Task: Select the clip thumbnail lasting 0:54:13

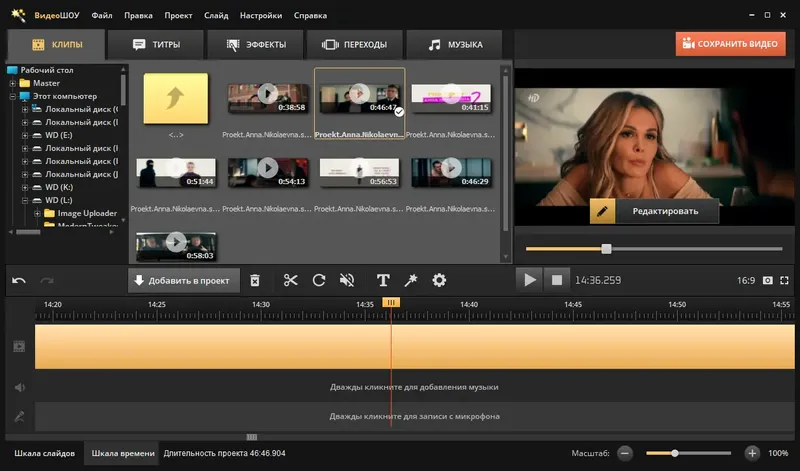Action: [x=267, y=172]
